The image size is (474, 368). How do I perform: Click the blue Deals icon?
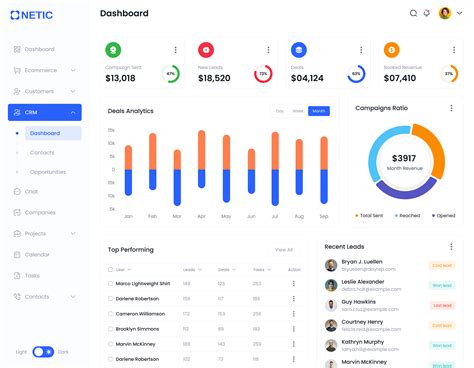(299, 50)
